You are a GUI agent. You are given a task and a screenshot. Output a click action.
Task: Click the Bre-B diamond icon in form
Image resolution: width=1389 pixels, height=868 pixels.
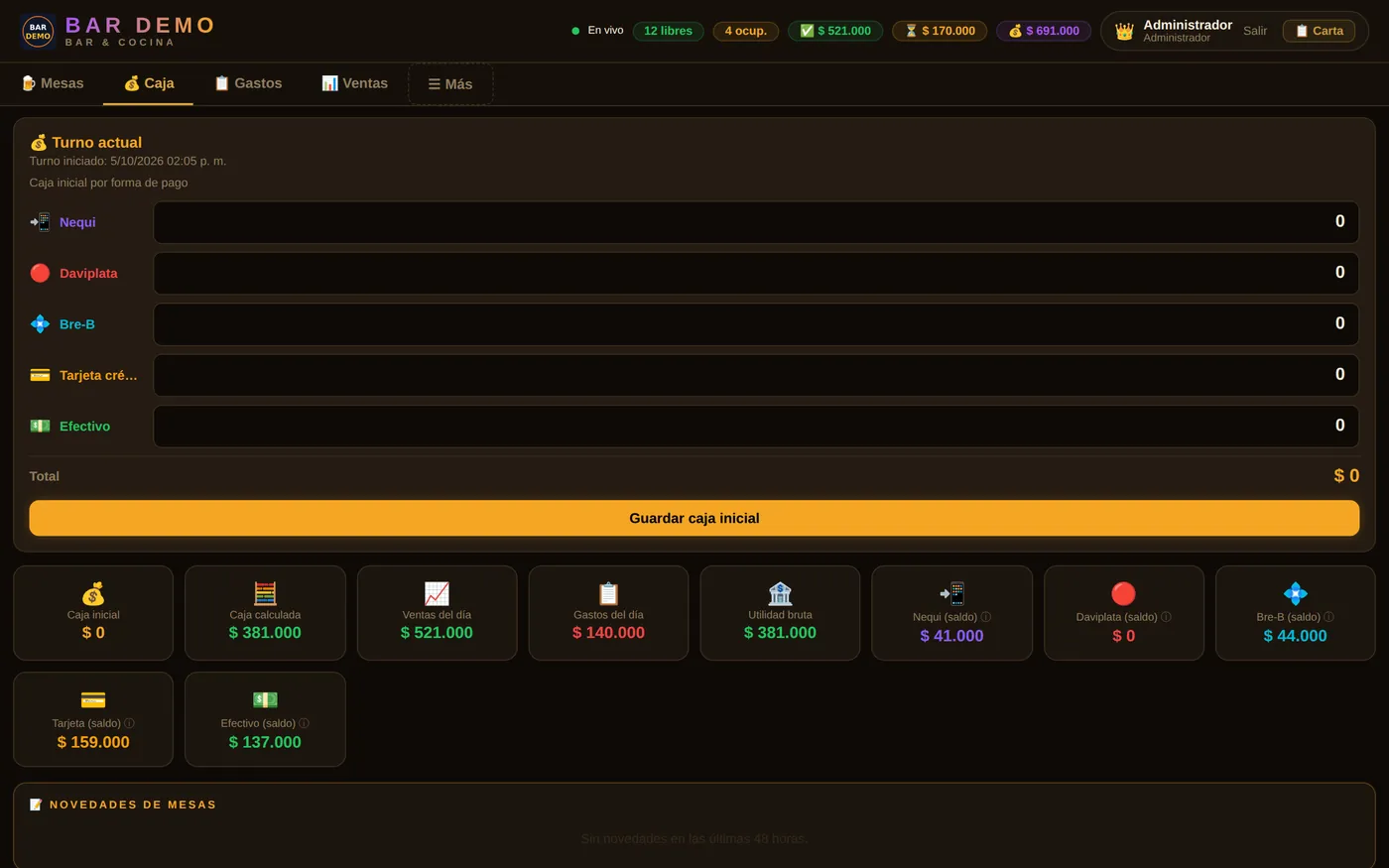40,324
